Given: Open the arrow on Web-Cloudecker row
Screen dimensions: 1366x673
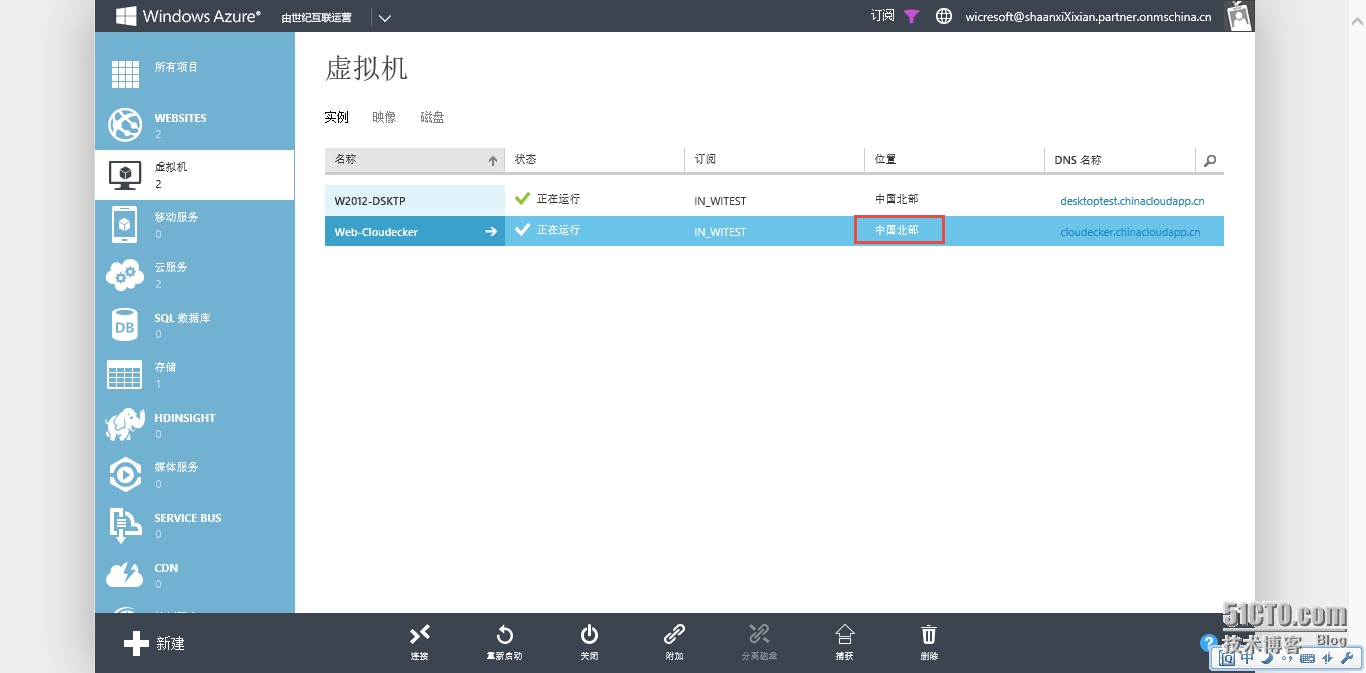Looking at the screenshot, I should (x=491, y=231).
